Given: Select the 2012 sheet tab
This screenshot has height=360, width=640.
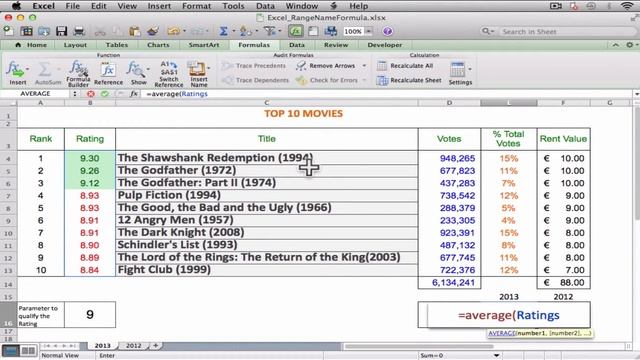Looking at the screenshot, I should click(133, 346).
